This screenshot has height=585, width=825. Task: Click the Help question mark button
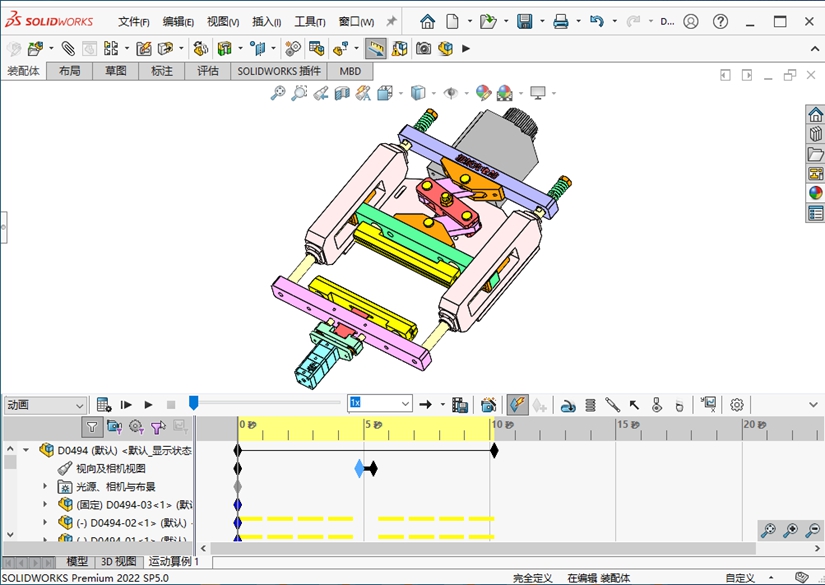[720, 22]
